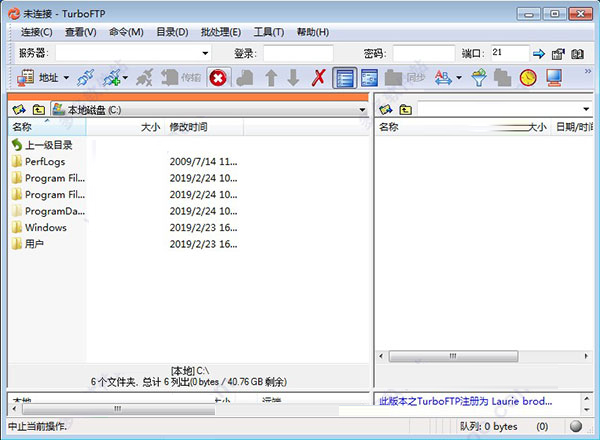
Task: Open the 连接(C) menu
Action: coord(37,32)
